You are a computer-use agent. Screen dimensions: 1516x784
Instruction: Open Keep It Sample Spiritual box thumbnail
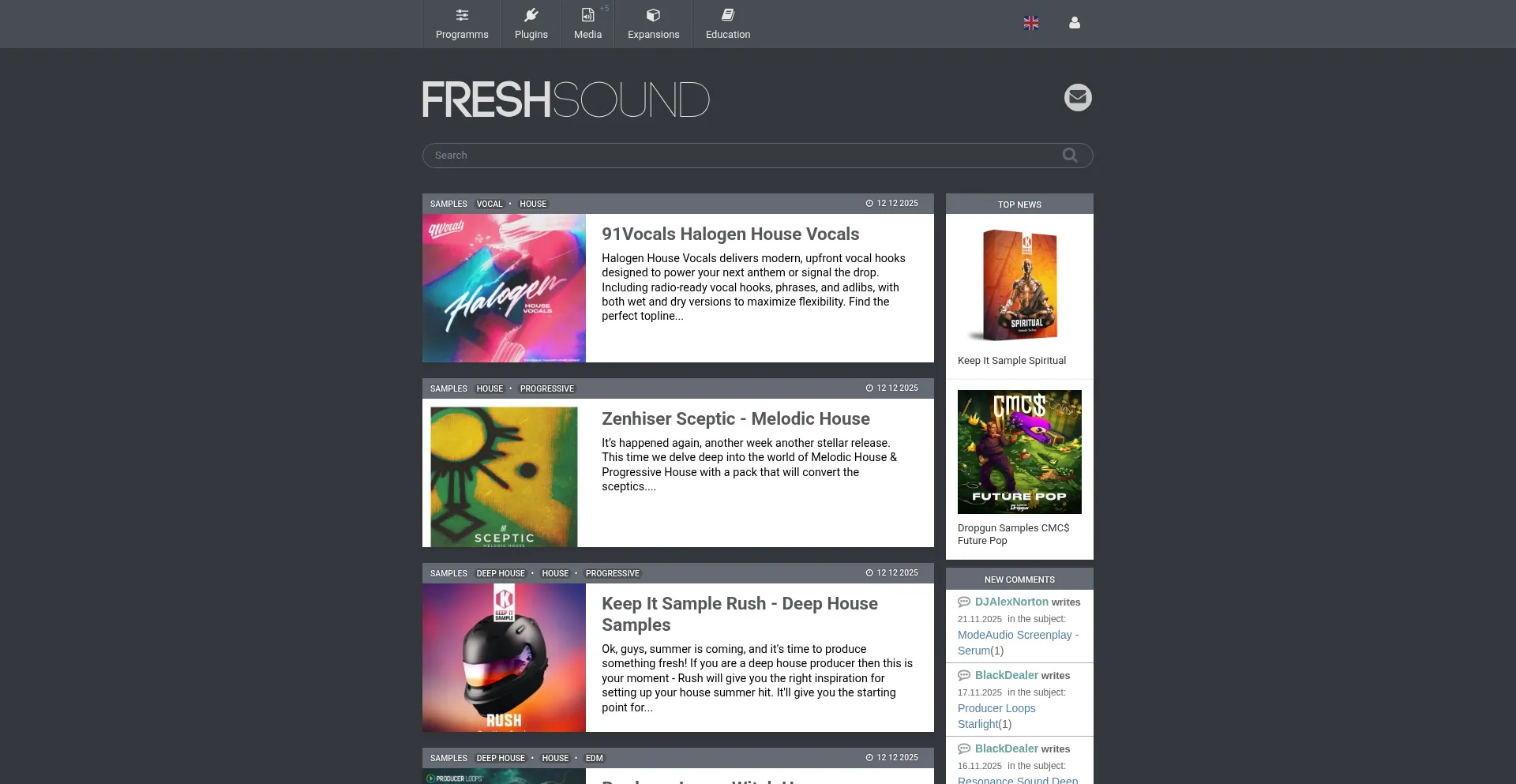[x=1019, y=285]
